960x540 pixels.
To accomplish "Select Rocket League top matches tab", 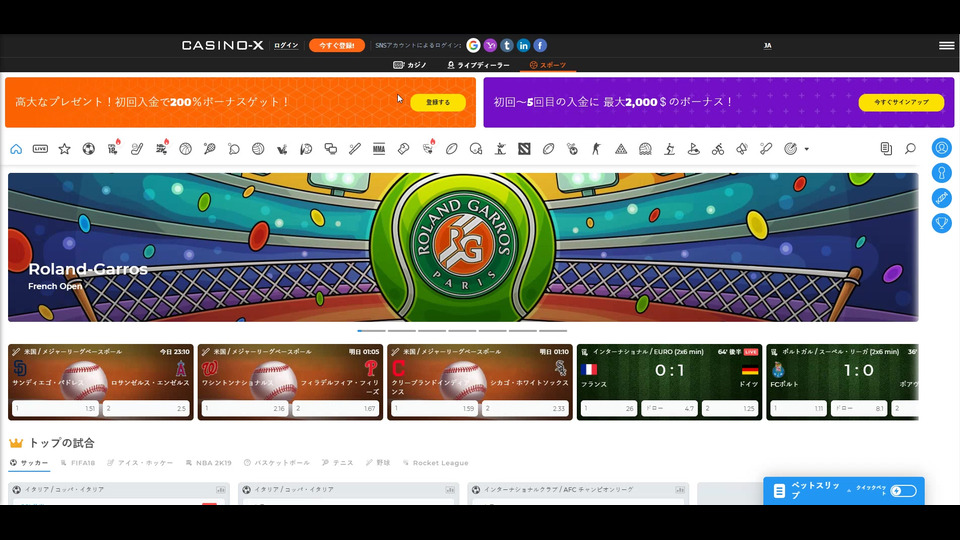I will (x=435, y=463).
